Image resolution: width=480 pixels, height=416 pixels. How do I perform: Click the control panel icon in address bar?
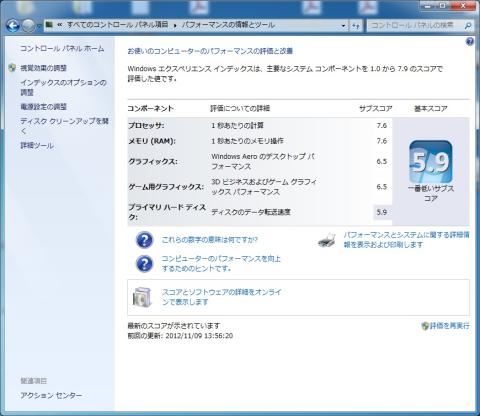(x=49, y=25)
